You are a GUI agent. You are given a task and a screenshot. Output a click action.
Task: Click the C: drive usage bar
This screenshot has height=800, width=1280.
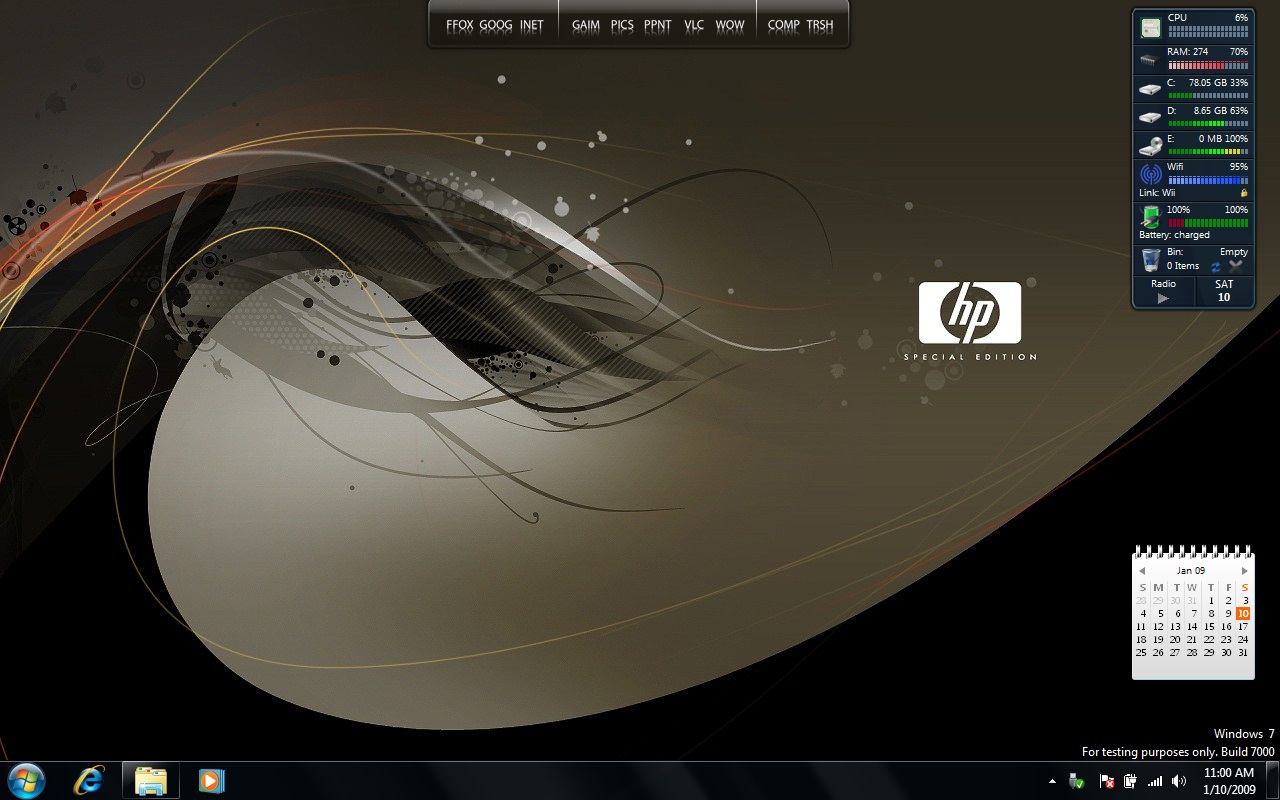1208,95
